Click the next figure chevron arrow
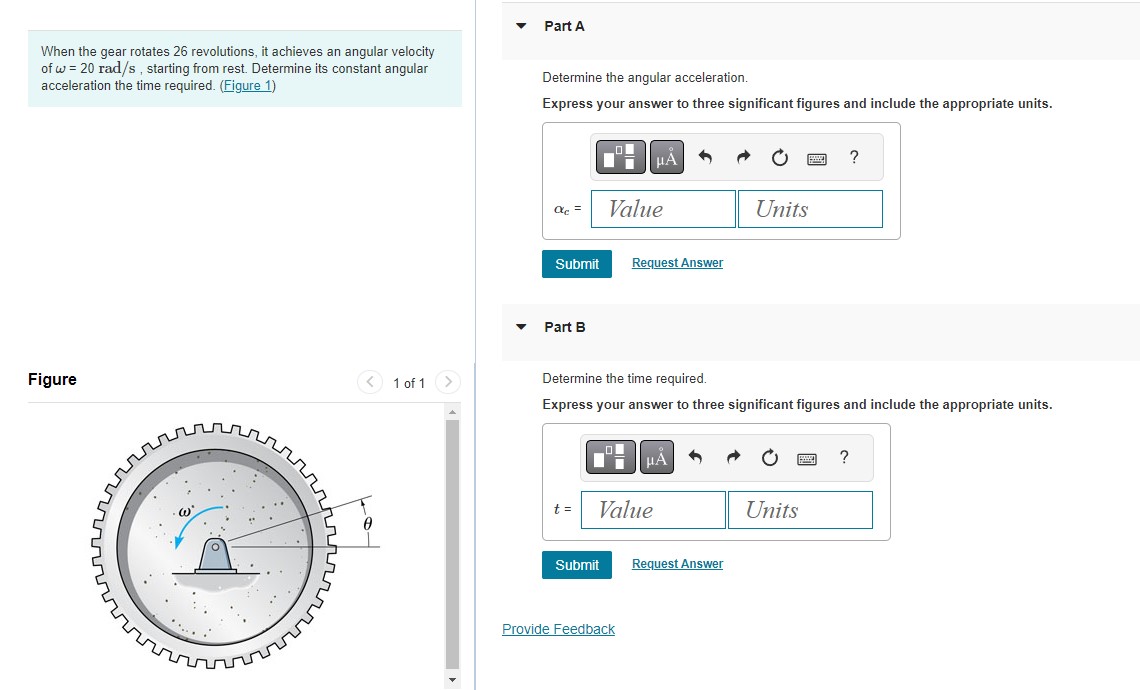The height and width of the screenshot is (690, 1140). pyautogui.click(x=447, y=382)
